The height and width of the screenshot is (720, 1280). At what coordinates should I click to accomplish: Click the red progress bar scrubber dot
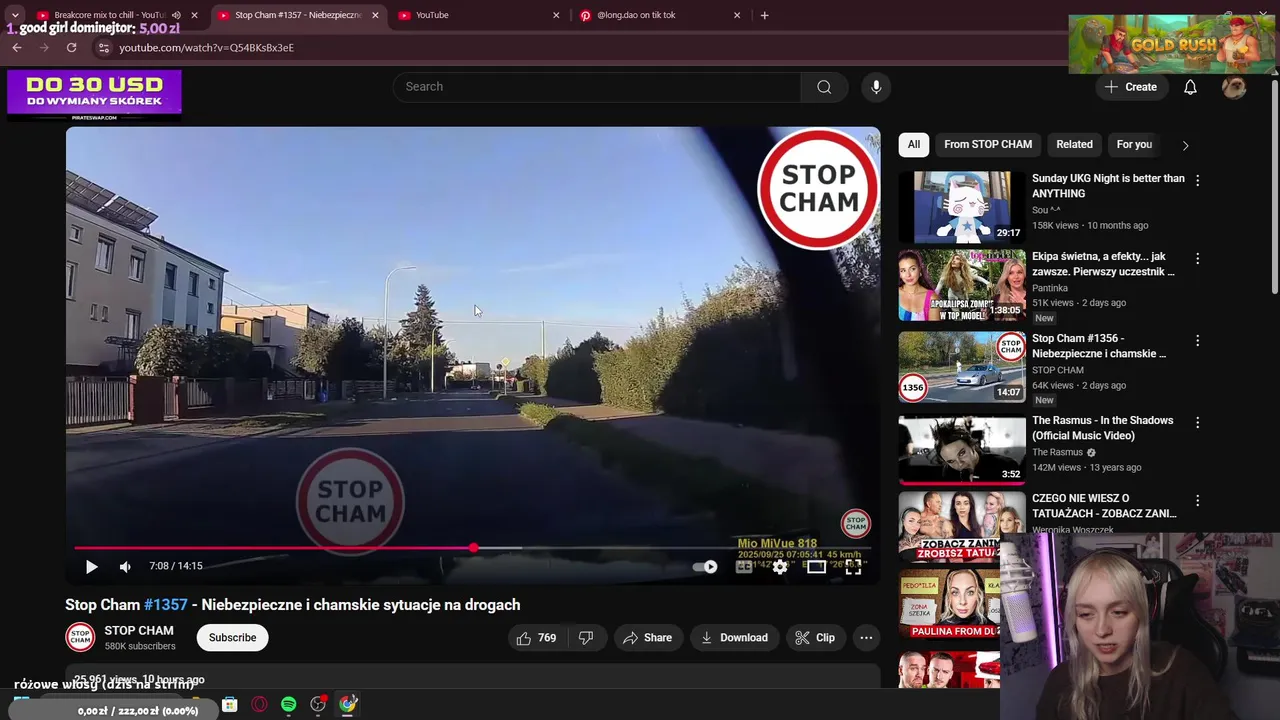pyautogui.click(x=473, y=548)
